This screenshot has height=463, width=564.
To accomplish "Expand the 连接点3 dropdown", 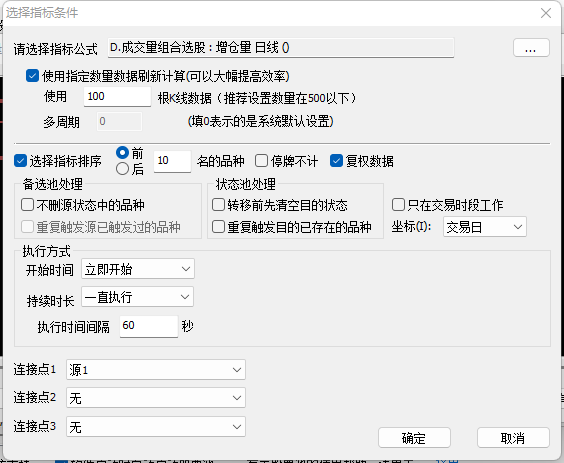I will (x=156, y=427).
